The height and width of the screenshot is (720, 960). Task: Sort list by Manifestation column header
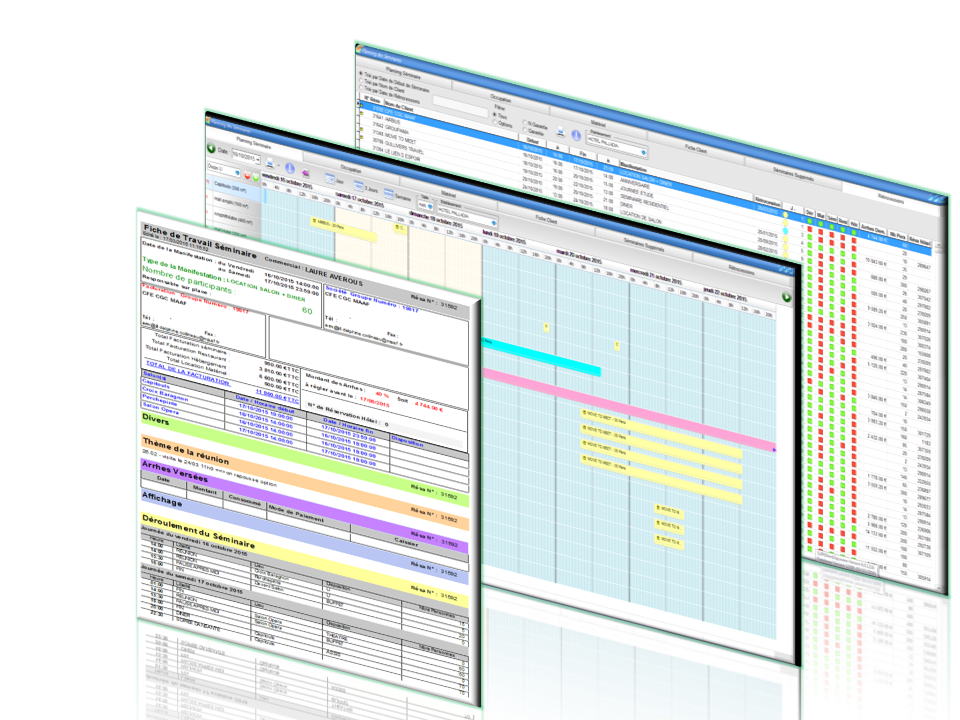click(x=633, y=166)
